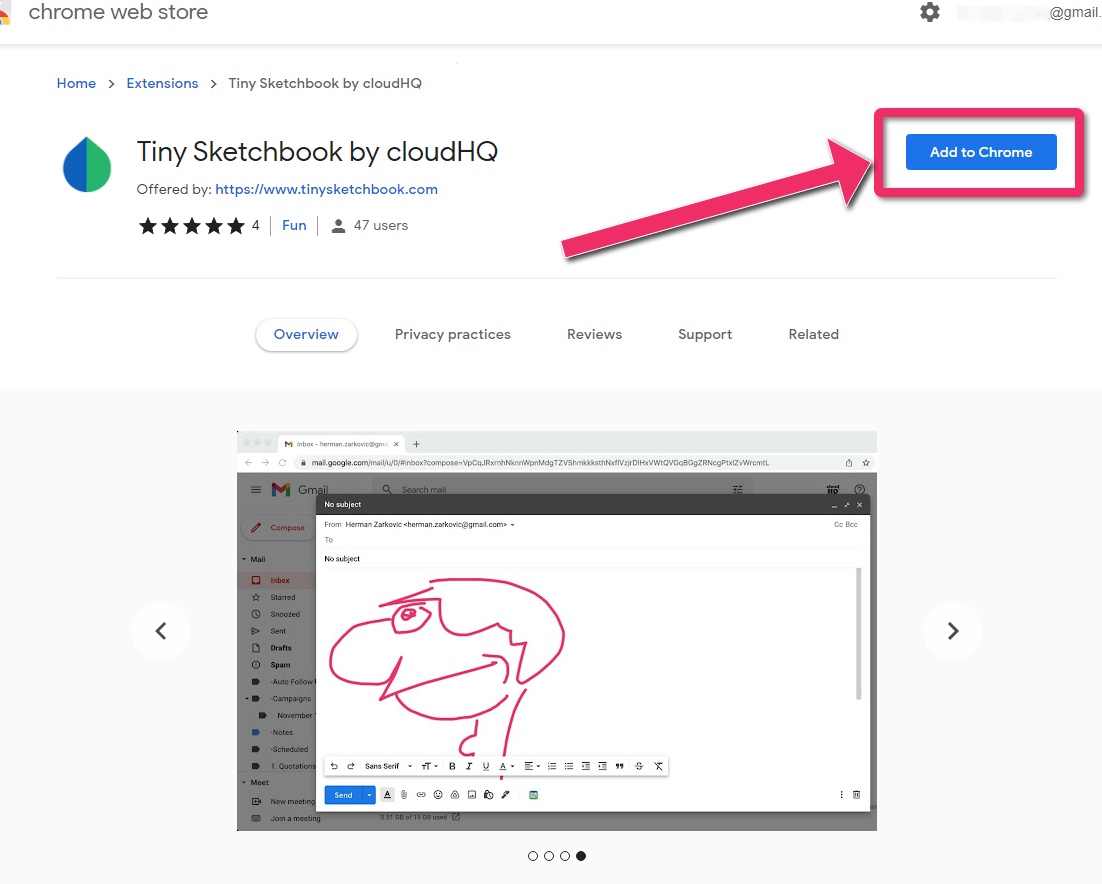The width and height of the screenshot is (1102, 884).
Task: Switch to the Overview tab
Action: (x=306, y=334)
